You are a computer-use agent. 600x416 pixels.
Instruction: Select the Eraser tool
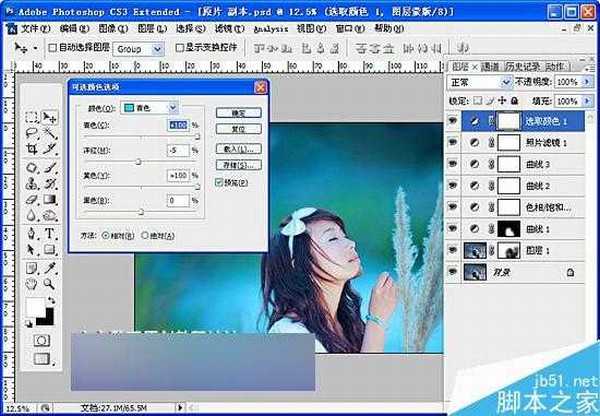[x=32, y=199]
